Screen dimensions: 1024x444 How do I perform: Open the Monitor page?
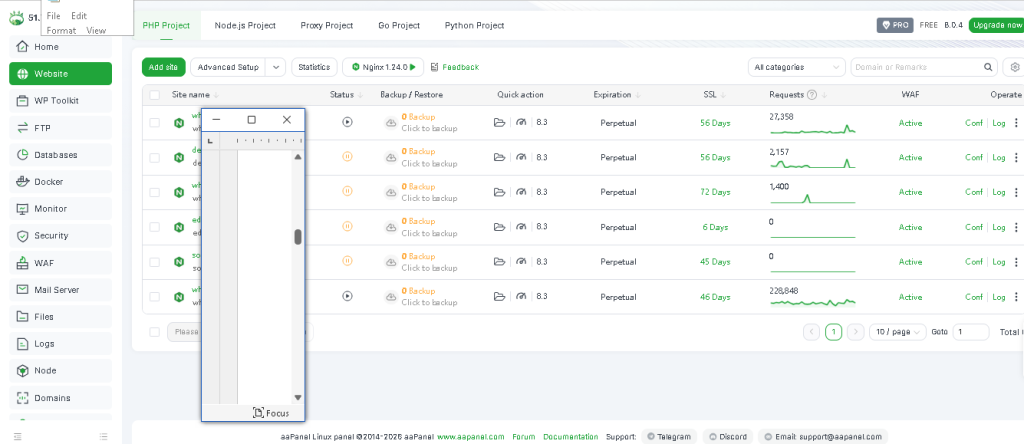pyautogui.click(x=60, y=209)
